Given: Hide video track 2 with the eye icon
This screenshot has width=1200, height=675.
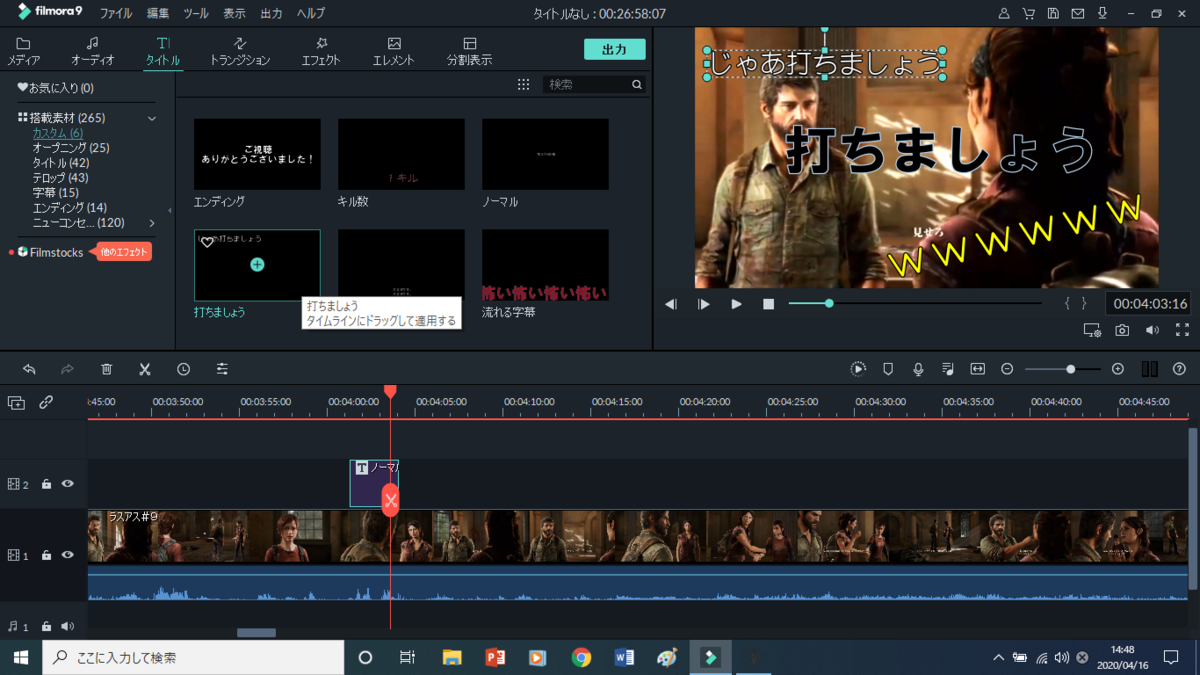Looking at the screenshot, I should [x=68, y=484].
